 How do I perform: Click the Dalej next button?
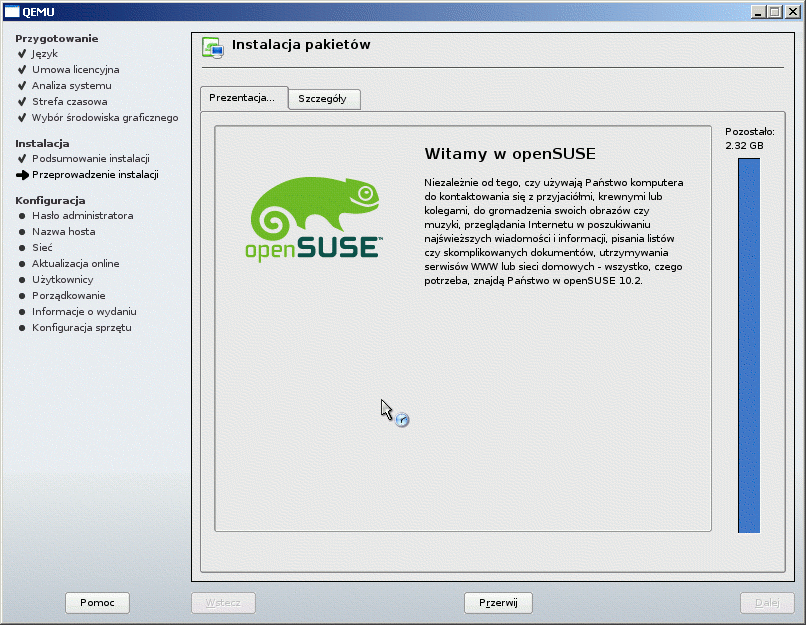tap(767, 603)
